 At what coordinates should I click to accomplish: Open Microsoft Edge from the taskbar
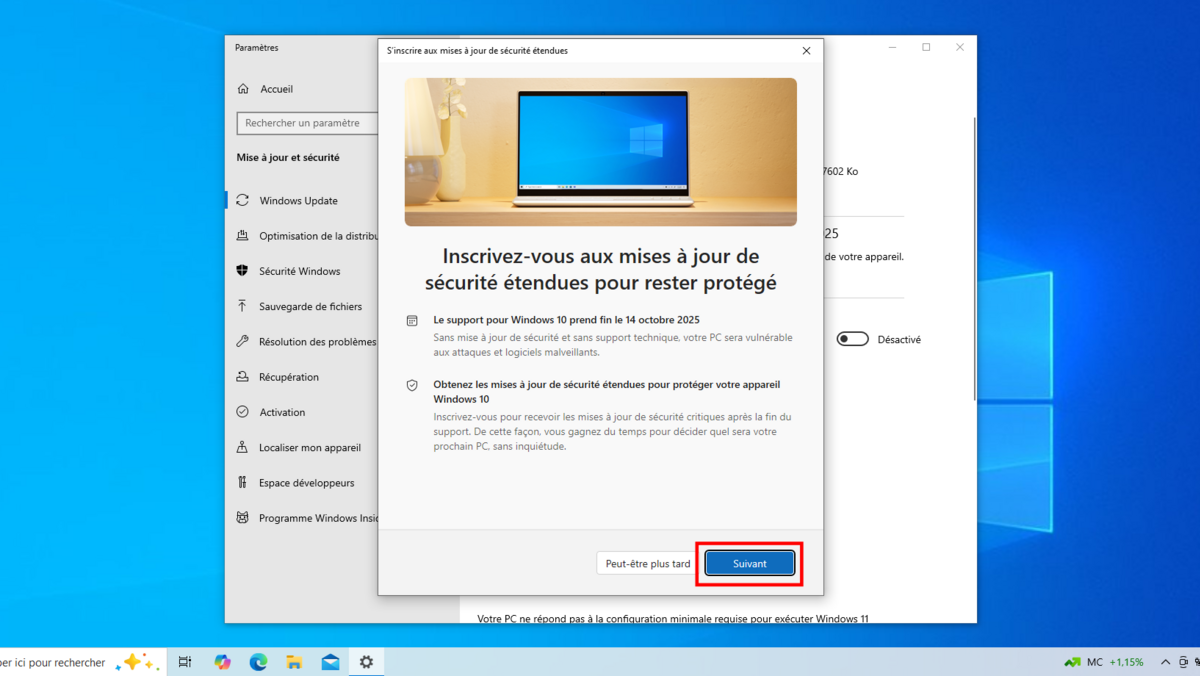(258, 662)
